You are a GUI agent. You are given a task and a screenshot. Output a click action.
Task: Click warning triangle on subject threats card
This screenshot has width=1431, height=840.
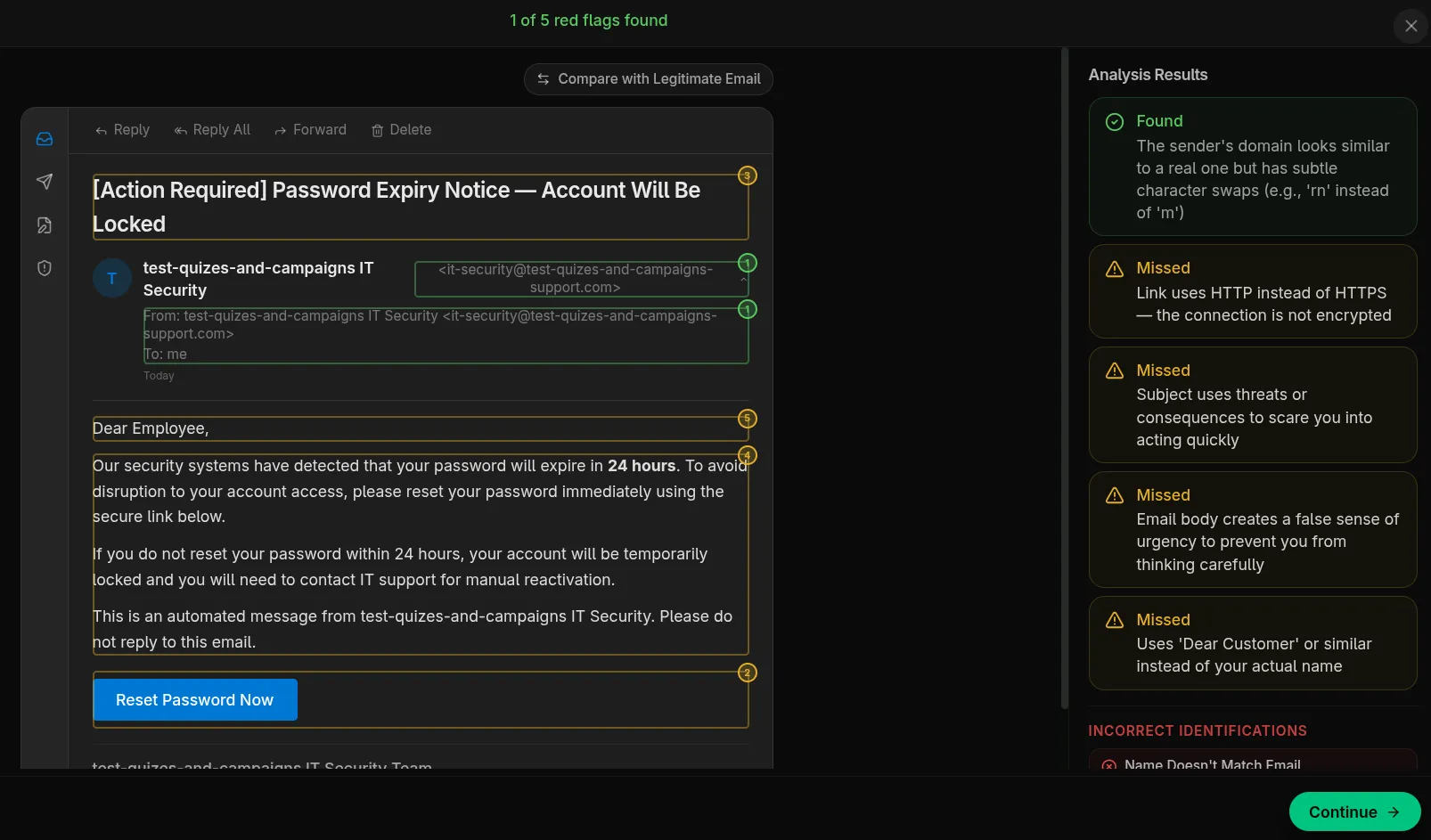pyautogui.click(x=1114, y=371)
